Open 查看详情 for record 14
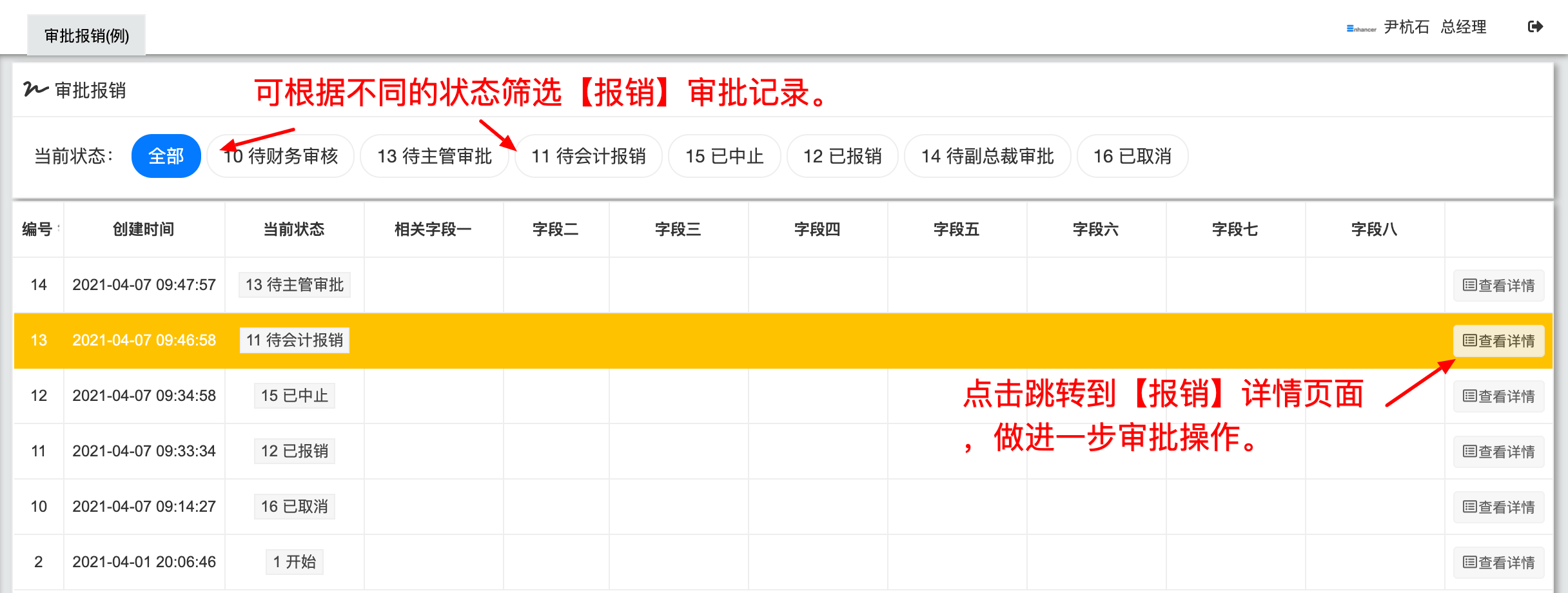Screen dimensions: 1568x593 click(1499, 285)
